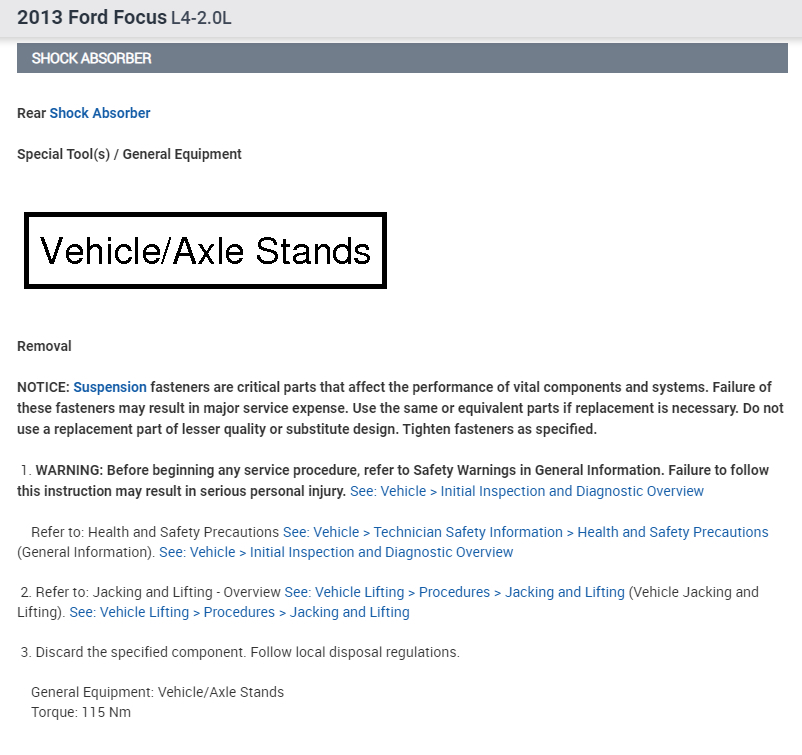Screen dimensions: 802x755
Task: Click the Initial Inspection link after "(General Information)."
Action: pyautogui.click(x=336, y=552)
